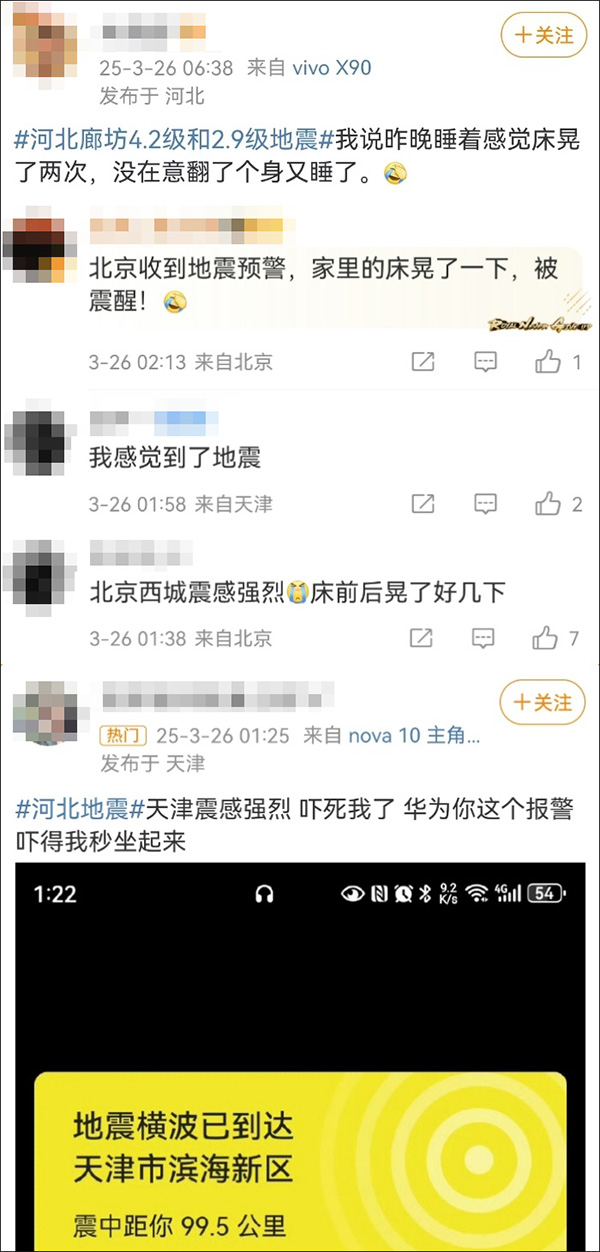
Task: Like the 我感觉到了地震 comment
Action: click(x=558, y=504)
